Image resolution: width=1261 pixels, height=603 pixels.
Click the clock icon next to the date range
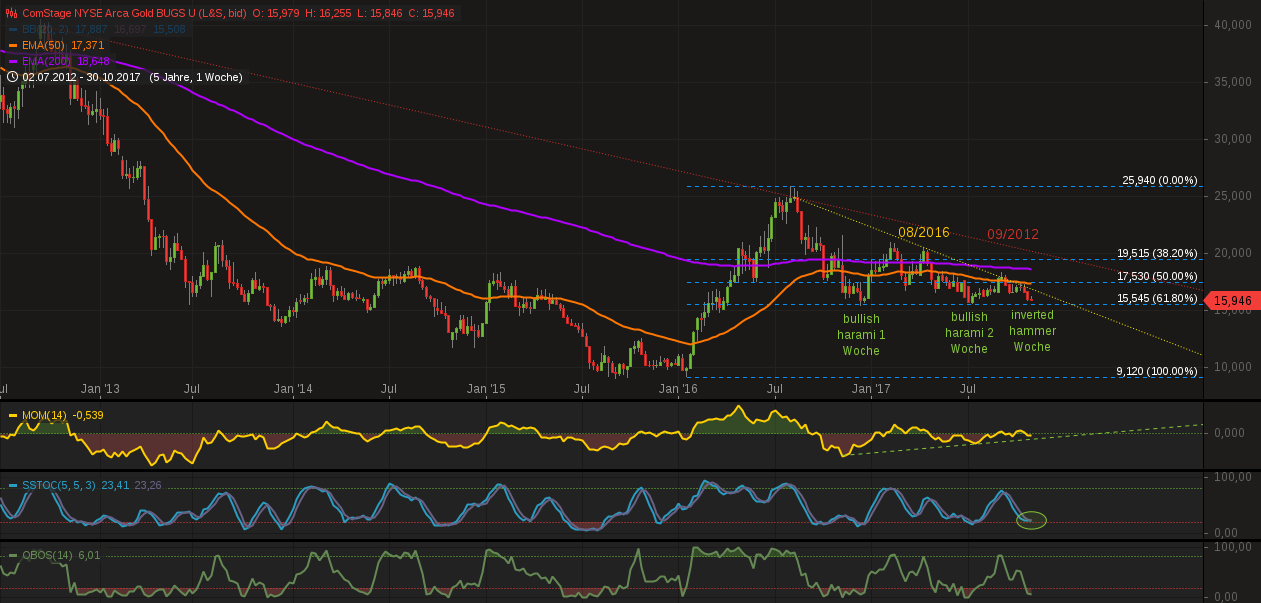(12, 76)
